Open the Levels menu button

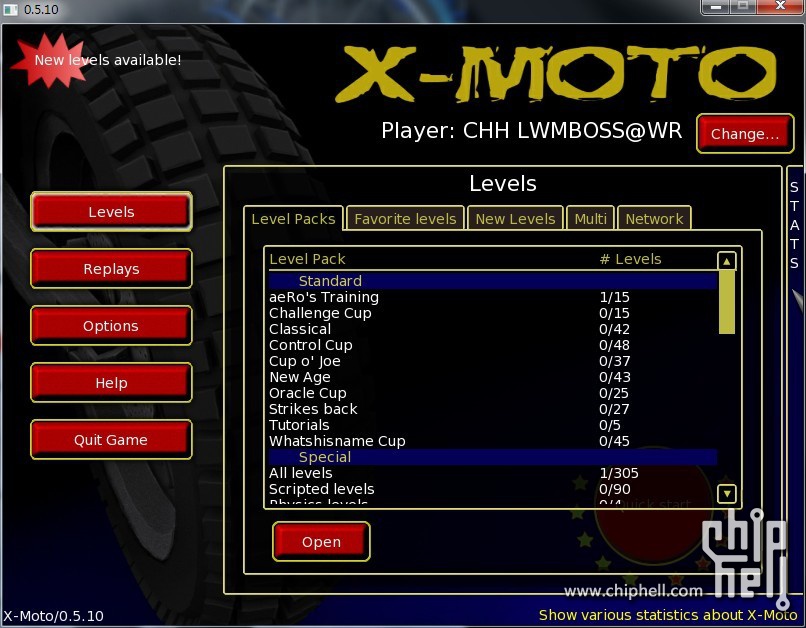point(111,212)
